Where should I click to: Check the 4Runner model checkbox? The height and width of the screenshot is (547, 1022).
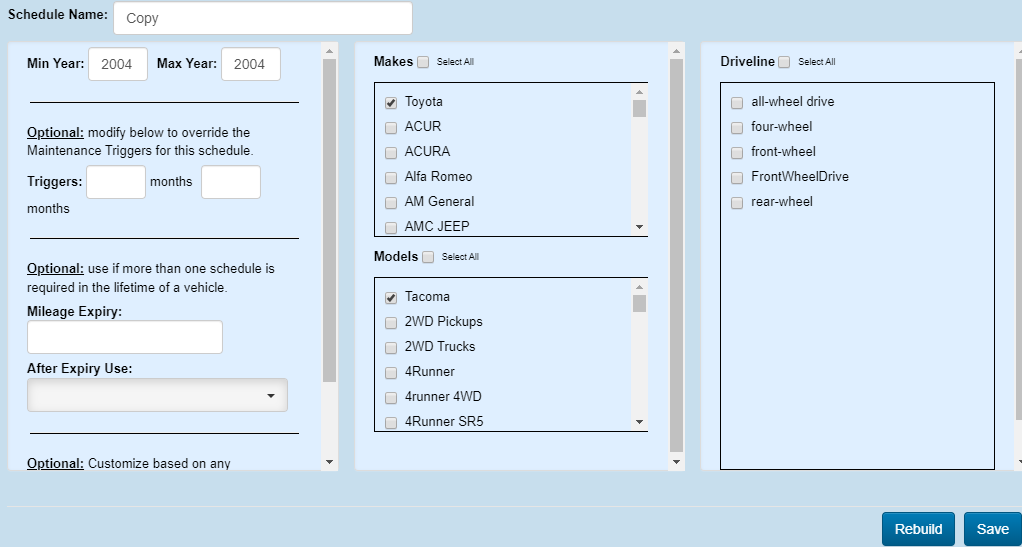(391, 372)
